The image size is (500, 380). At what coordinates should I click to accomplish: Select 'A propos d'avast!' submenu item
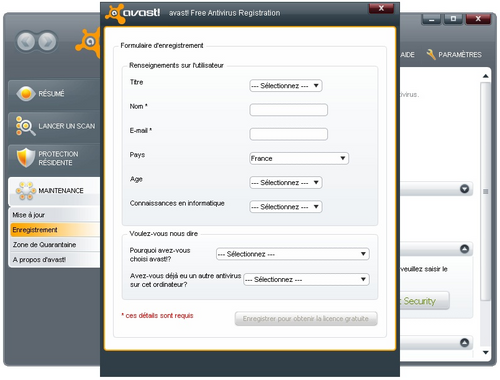[x=55, y=260]
